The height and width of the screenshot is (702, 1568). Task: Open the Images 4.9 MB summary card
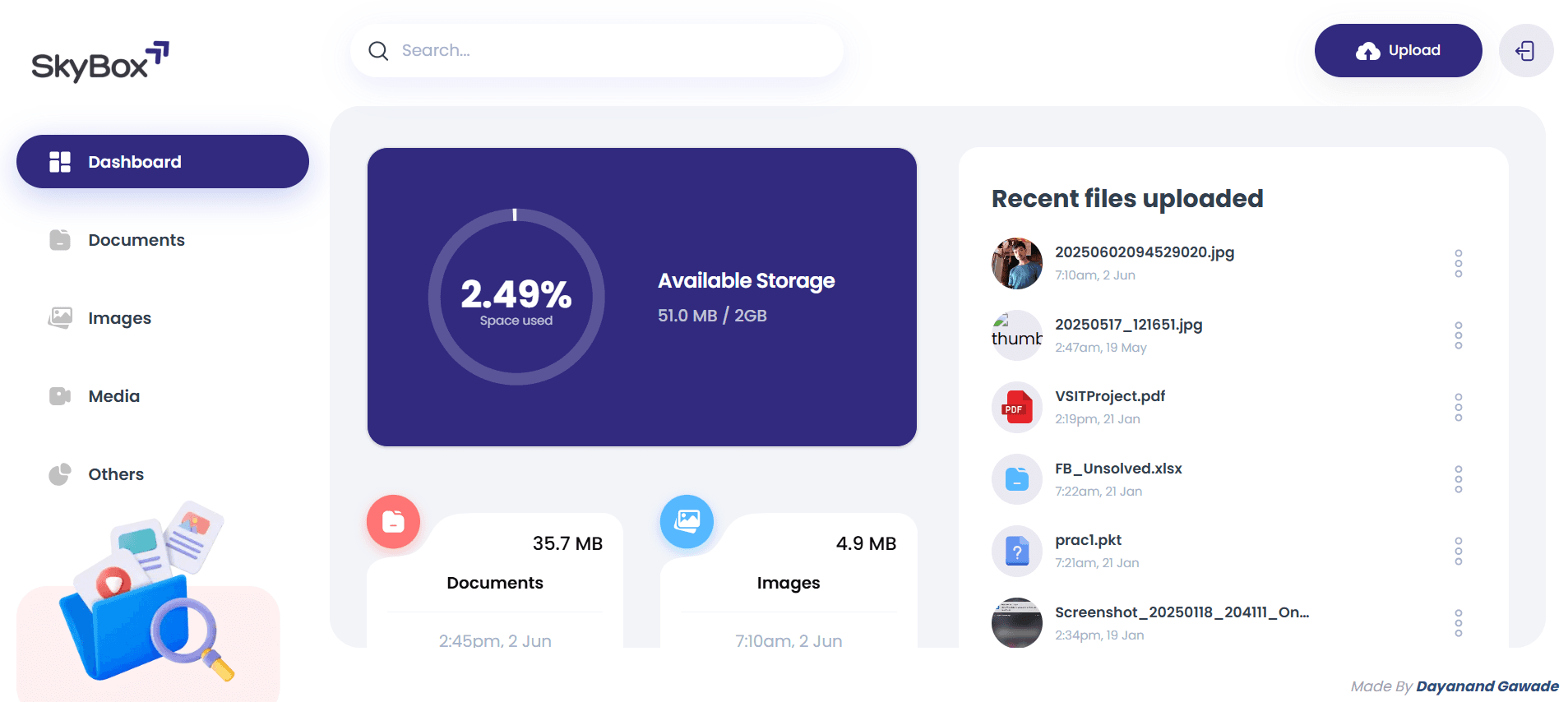tap(789, 580)
